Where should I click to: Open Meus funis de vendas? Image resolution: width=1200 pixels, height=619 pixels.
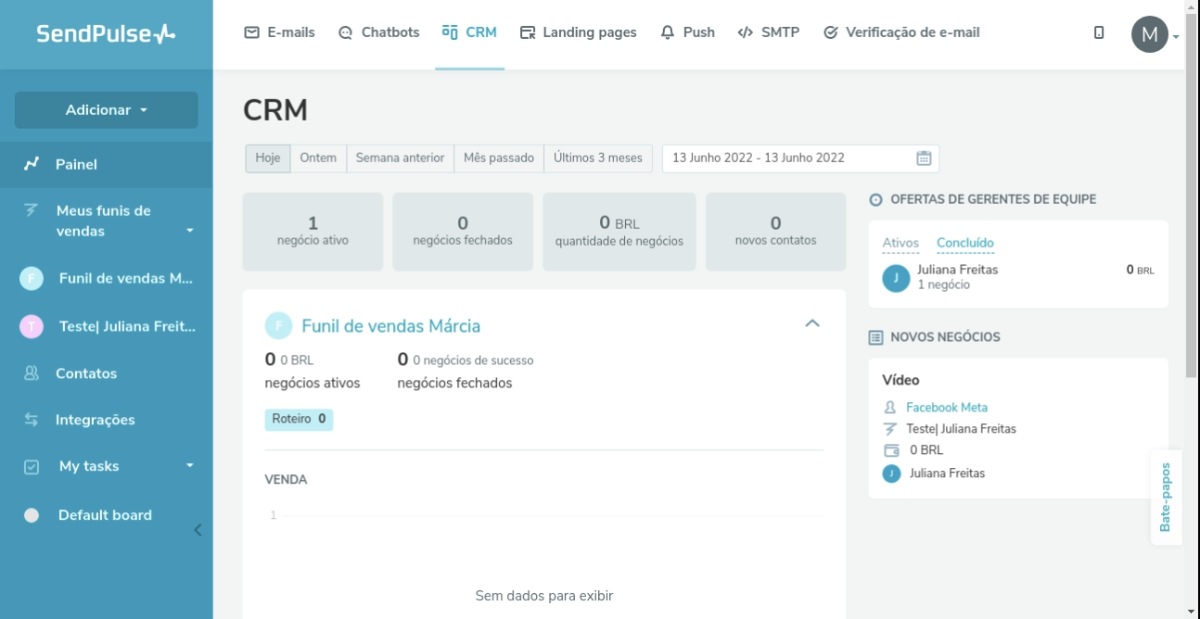[106, 221]
